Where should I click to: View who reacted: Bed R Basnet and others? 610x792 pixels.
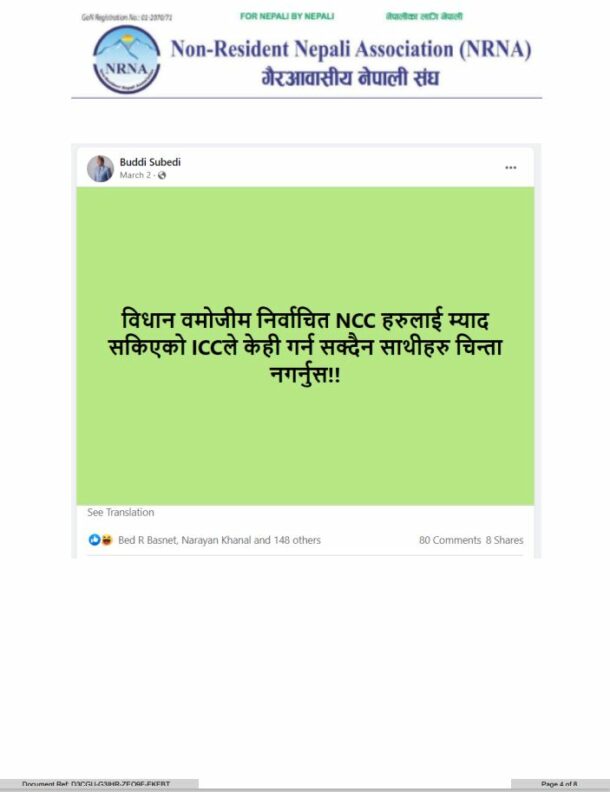219,540
